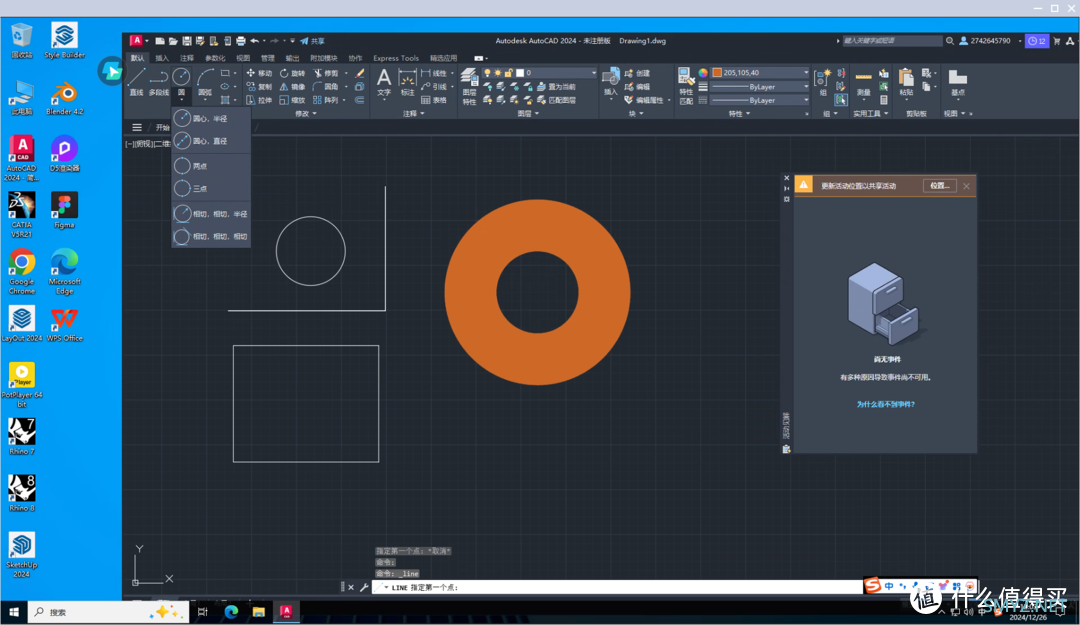This screenshot has width=1080, height=625.
Task: Click the white layer 0 color swatch
Action: [520, 73]
